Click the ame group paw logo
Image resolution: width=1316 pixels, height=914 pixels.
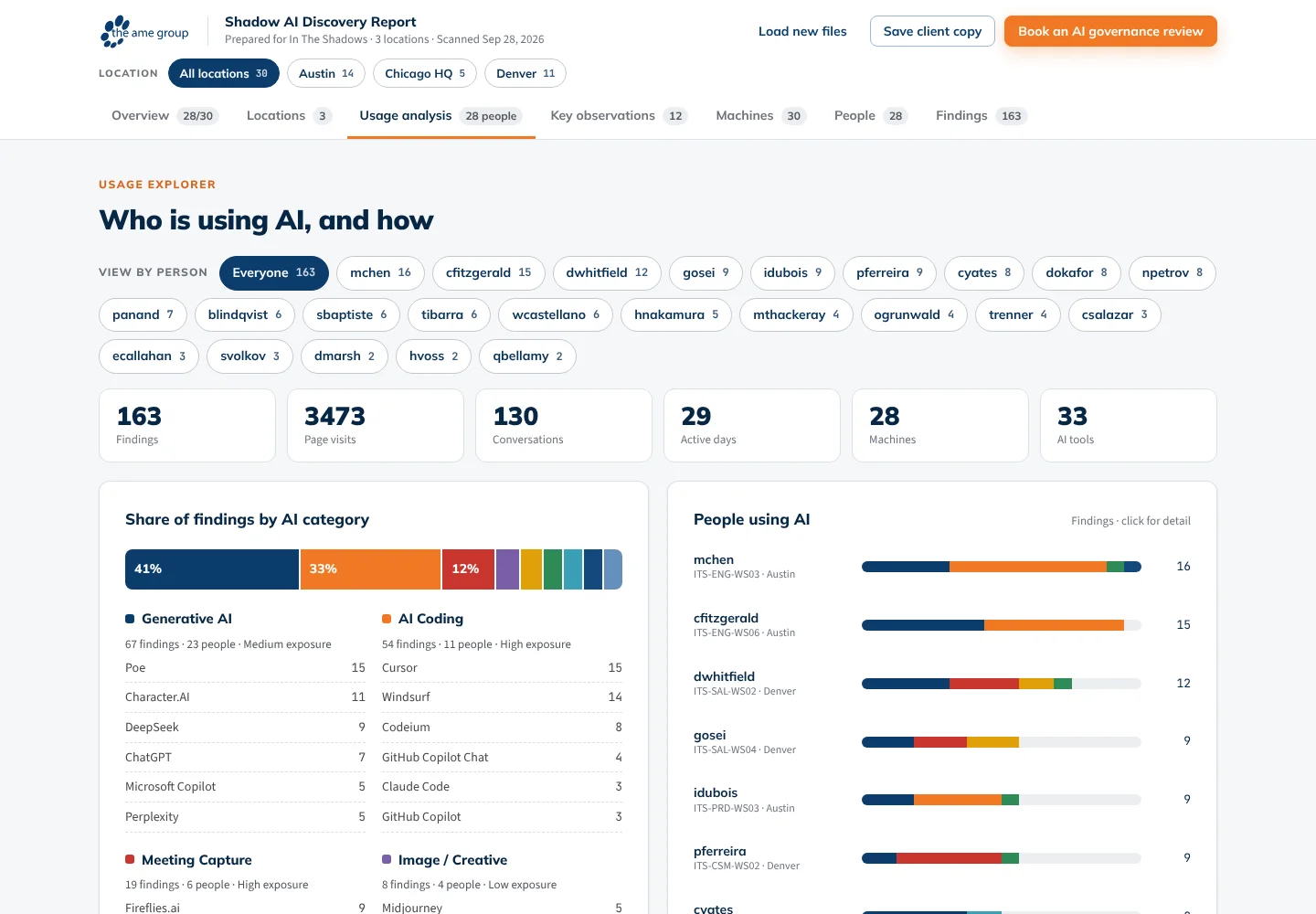point(144,31)
